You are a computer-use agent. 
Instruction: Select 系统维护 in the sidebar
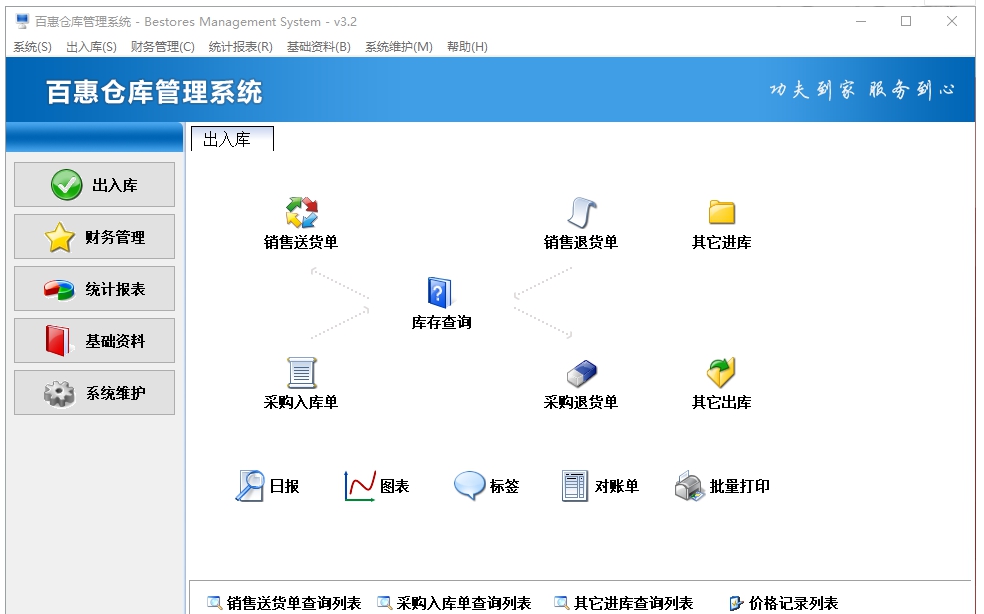pyautogui.click(x=93, y=392)
